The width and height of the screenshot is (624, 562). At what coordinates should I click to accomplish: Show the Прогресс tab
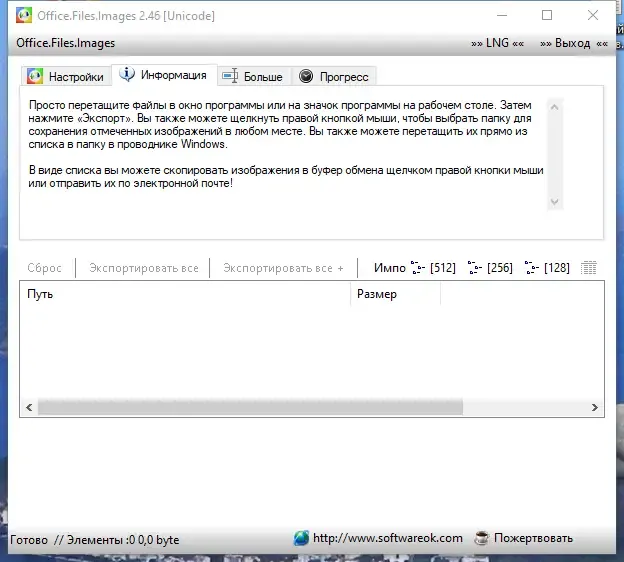333,76
